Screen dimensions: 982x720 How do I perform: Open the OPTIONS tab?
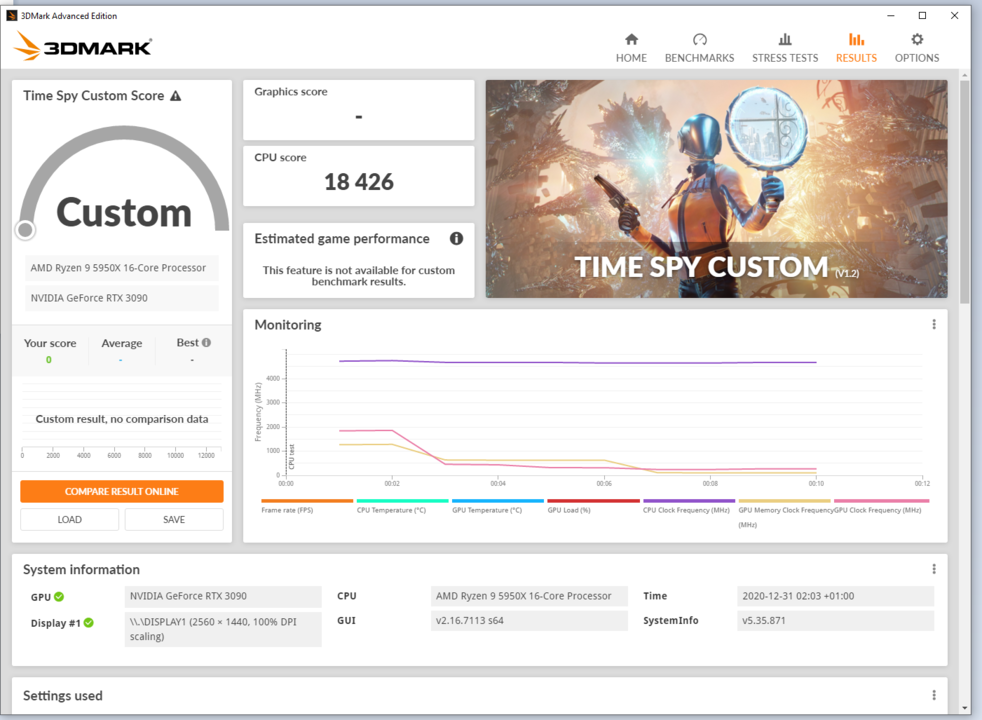pos(916,48)
